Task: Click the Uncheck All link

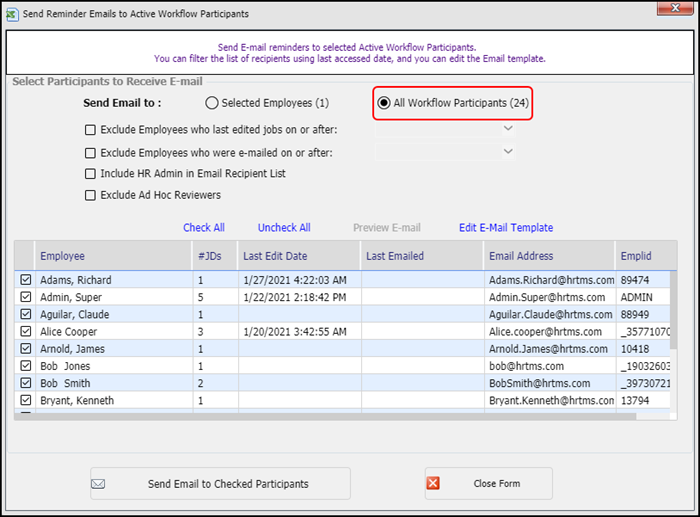Action: point(284,228)
